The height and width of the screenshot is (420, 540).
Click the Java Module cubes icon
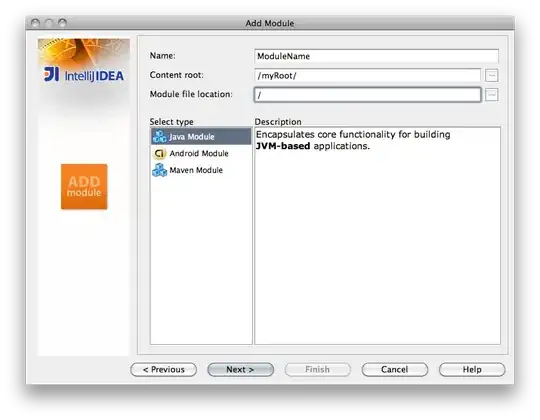click(x=159, y=136)
